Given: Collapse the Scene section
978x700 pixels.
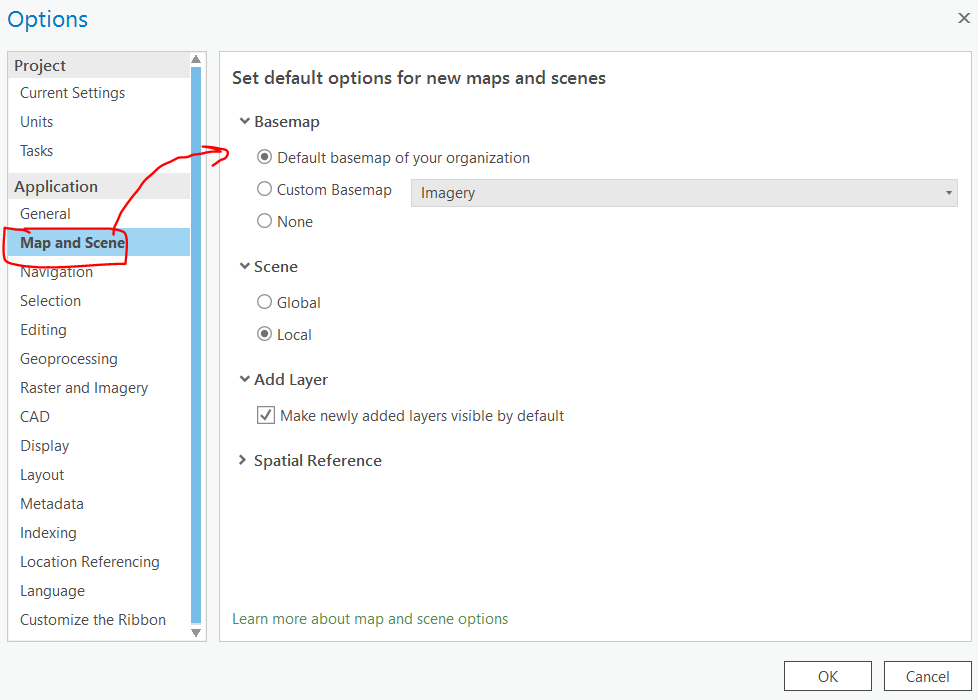Looking at the screenshot, I should [244, 267].
